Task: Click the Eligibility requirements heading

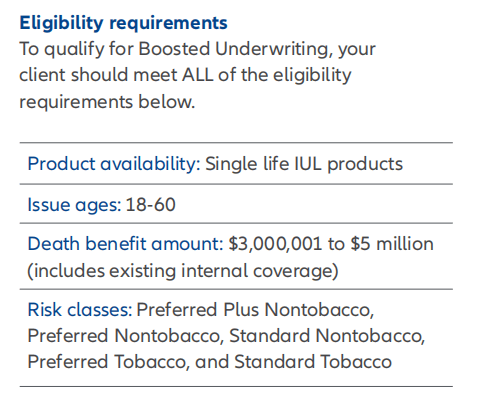Action: pyautogui.click(x=123, y=23)
